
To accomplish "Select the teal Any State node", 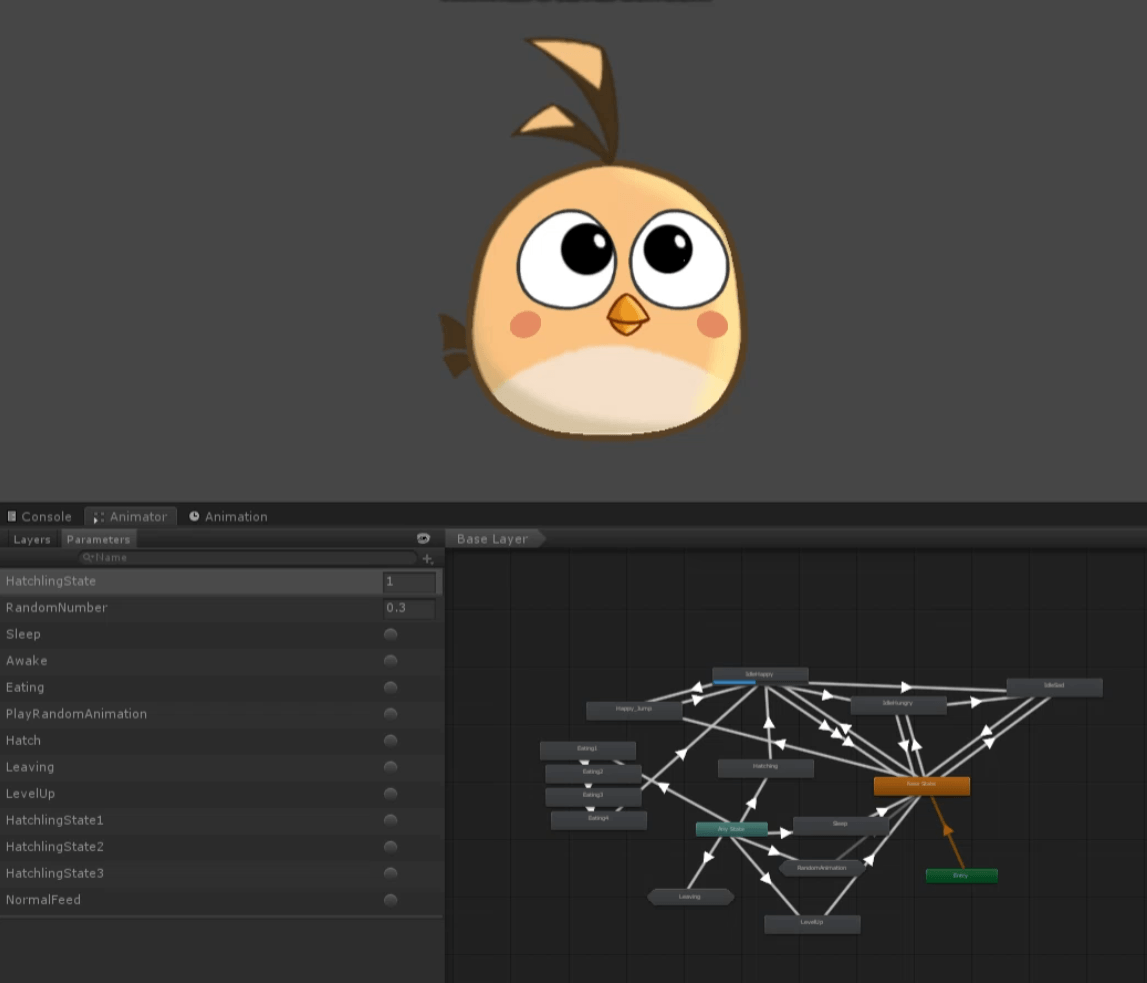I will click(x=733, y=829).
